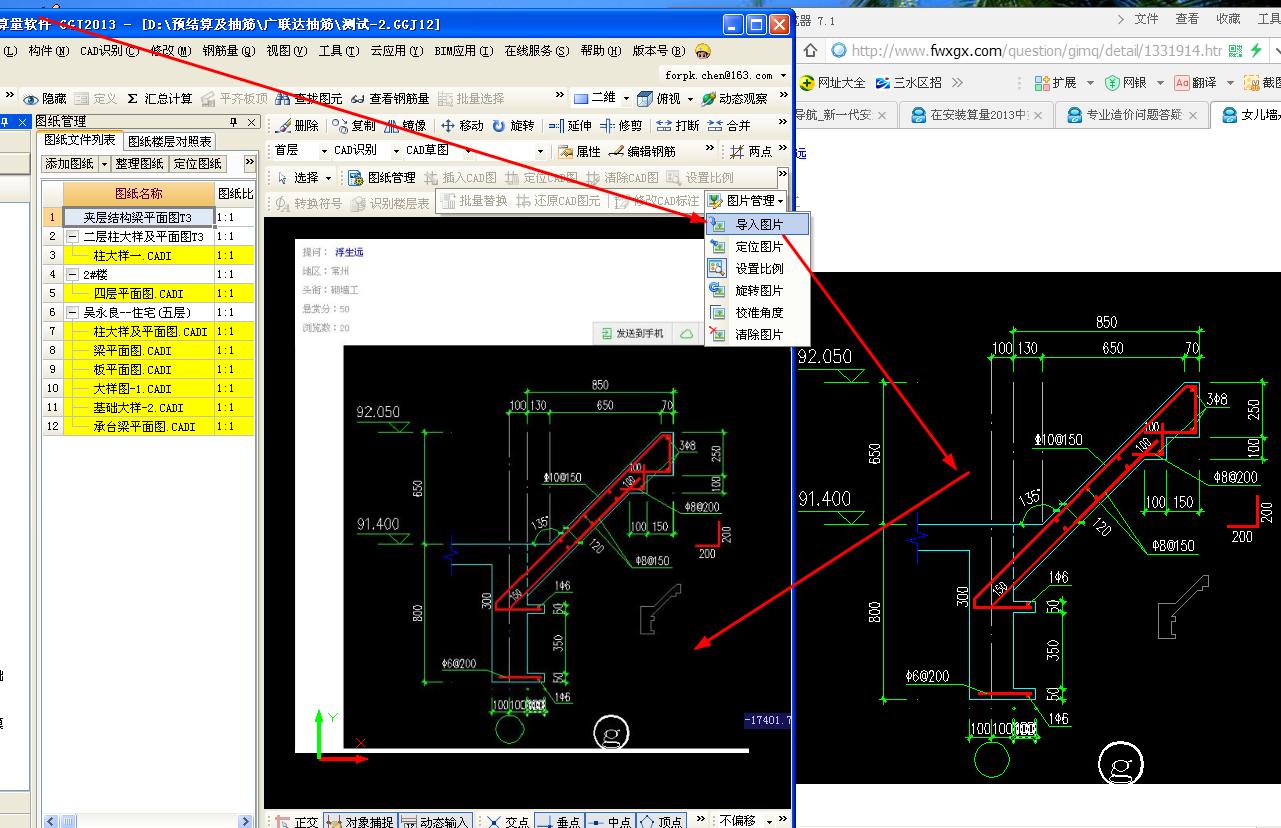Open 网址大全 bookmark in browser
This screenshot has width=1281, height=828.
(x=832, y=83)
